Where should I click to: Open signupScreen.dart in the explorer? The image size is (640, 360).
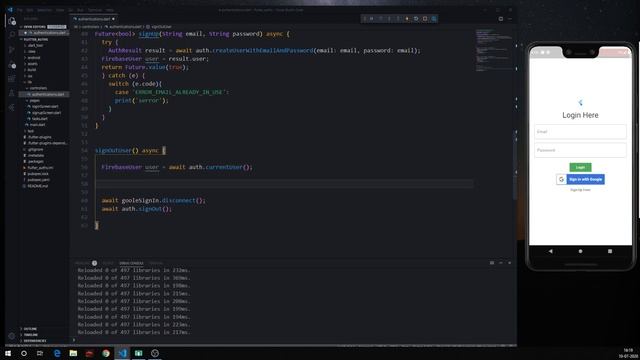point(46,113)
